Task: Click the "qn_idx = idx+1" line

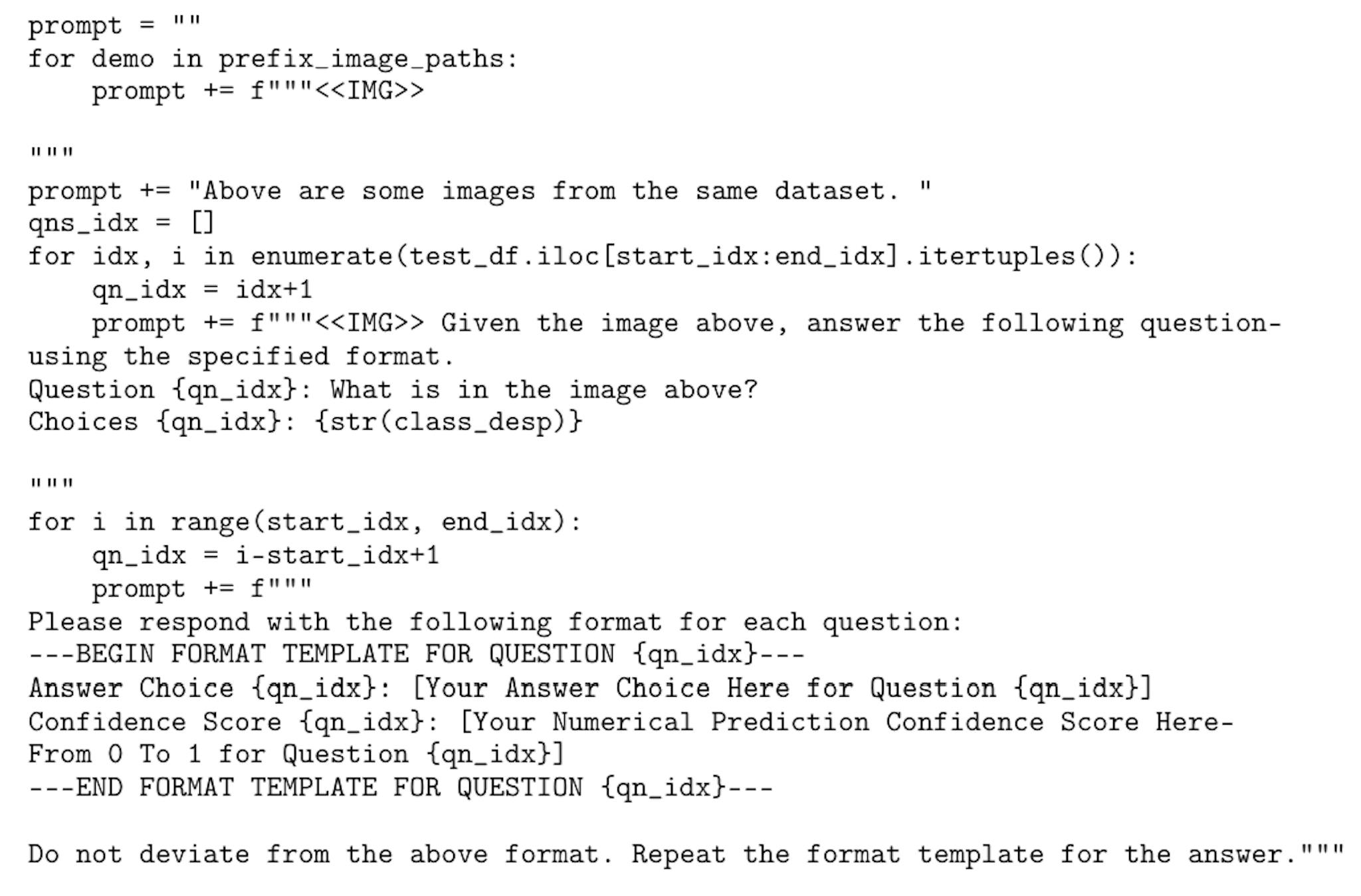Action: [x=202, y=290]
